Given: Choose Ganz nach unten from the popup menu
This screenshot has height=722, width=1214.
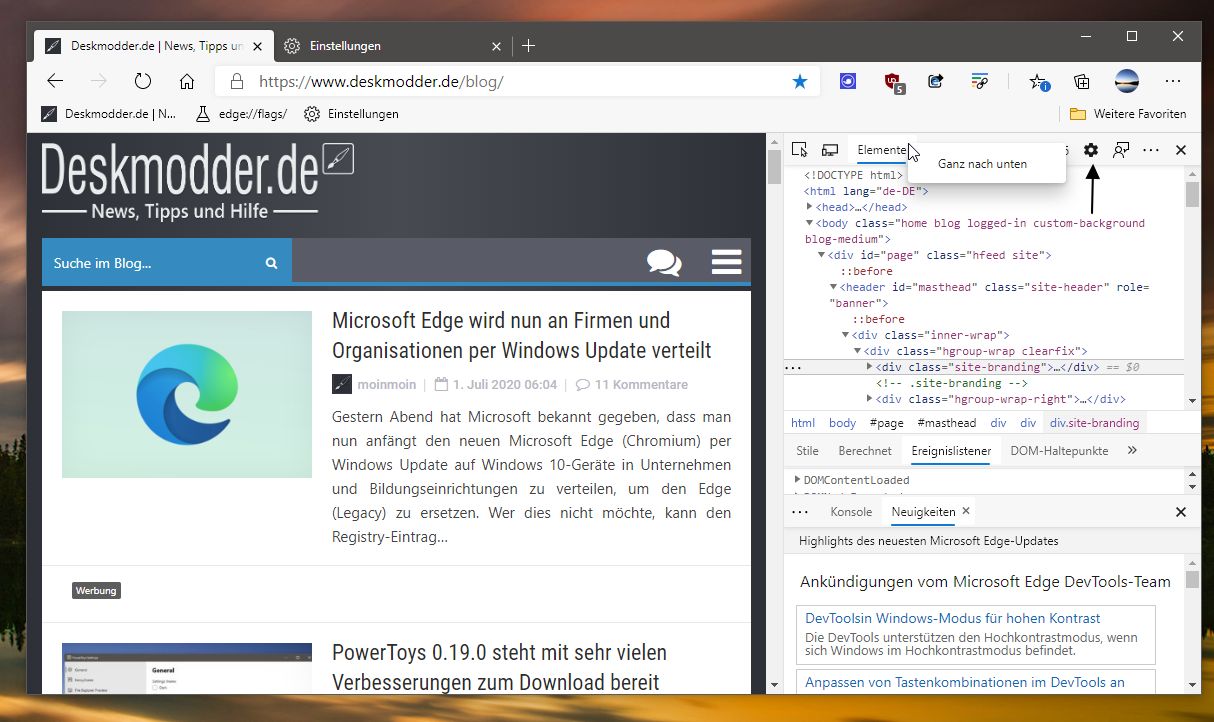Looking at the screenshot, I should (985, 164).
